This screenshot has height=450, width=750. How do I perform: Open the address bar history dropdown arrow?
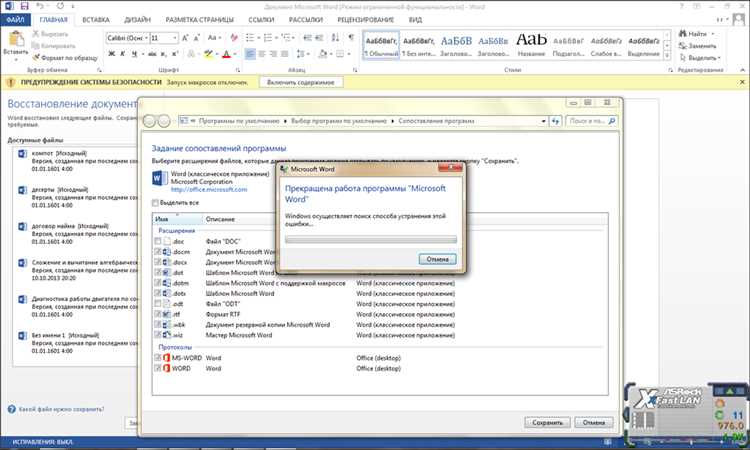(543, 121)
